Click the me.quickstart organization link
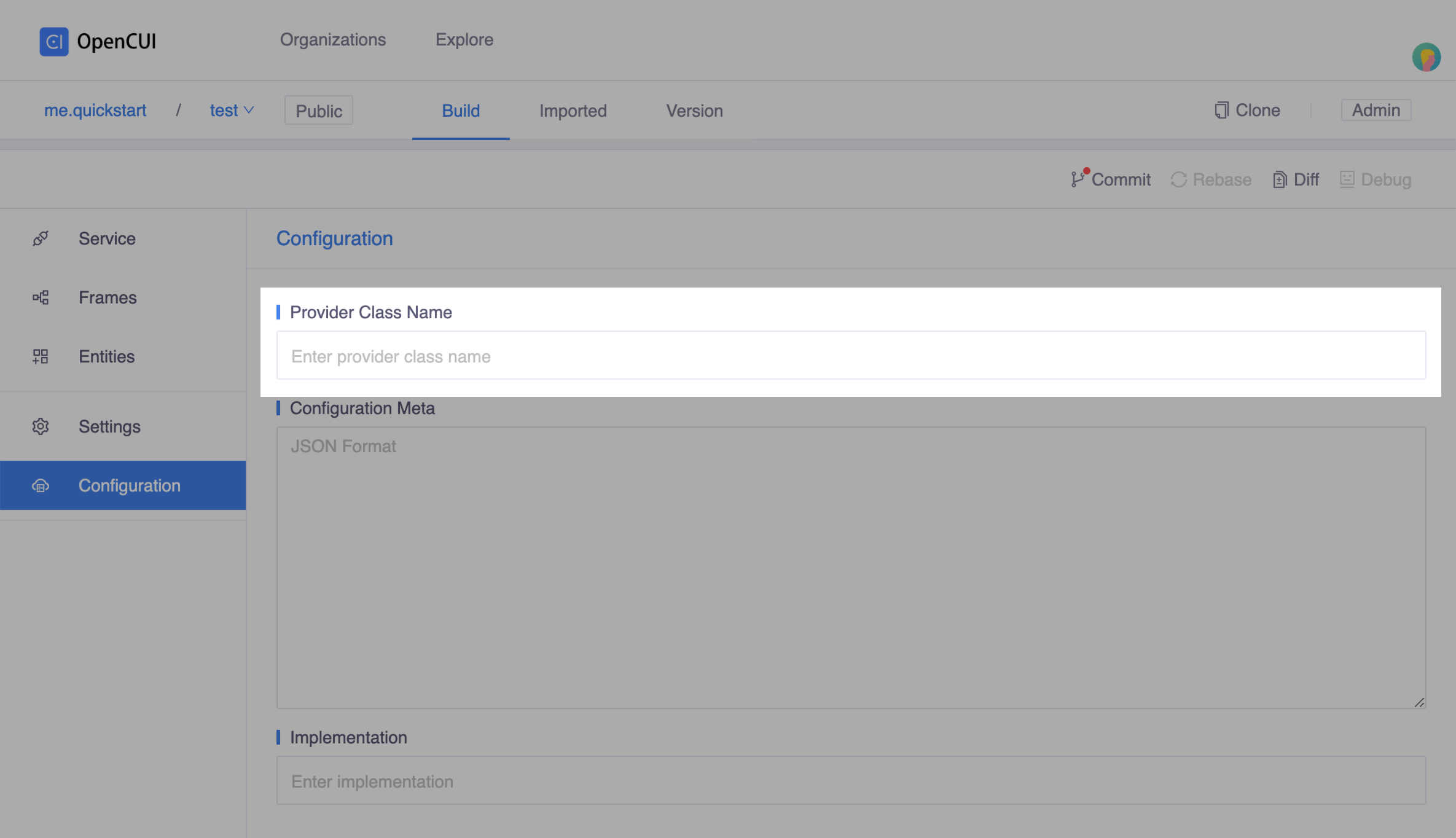 (96, 110)
